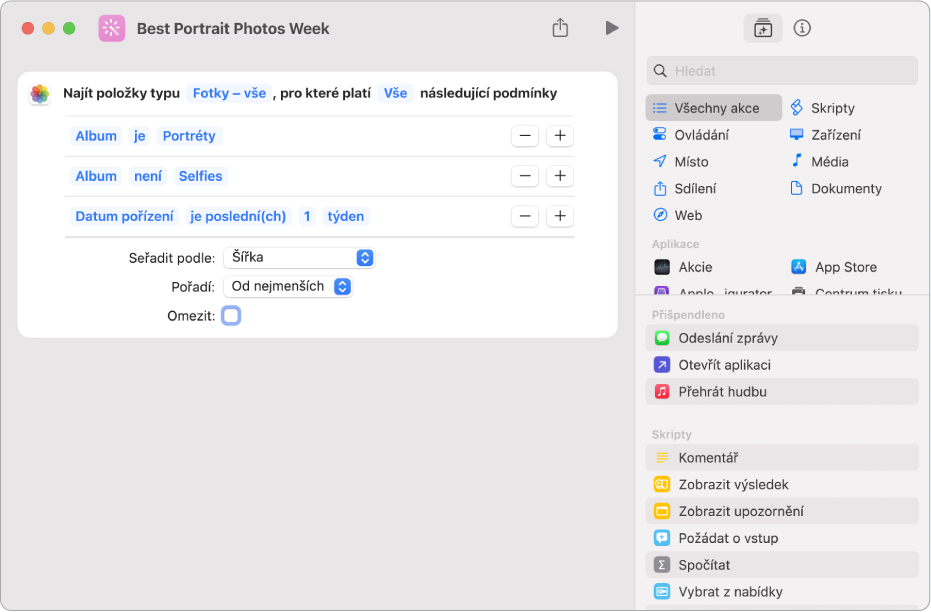Enable the Omezit checkbox
This screenshot has width=931, height=612.
click(231, 316)
